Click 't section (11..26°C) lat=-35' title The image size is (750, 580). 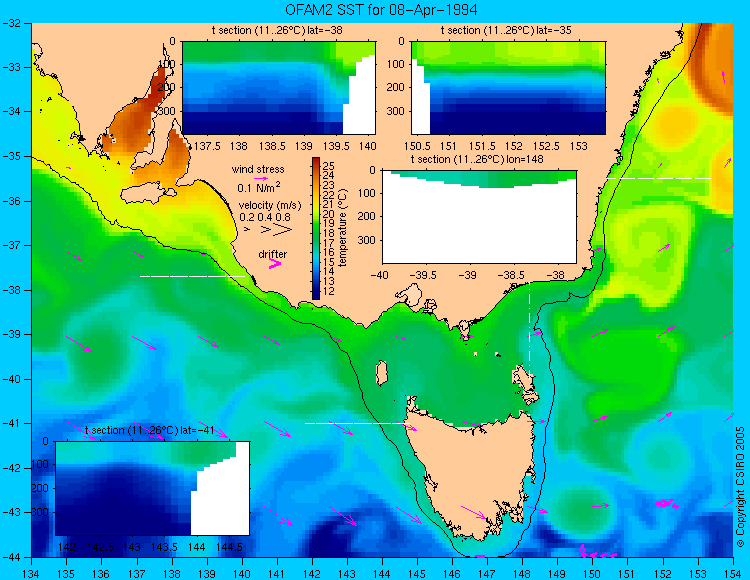click(506, 30)
